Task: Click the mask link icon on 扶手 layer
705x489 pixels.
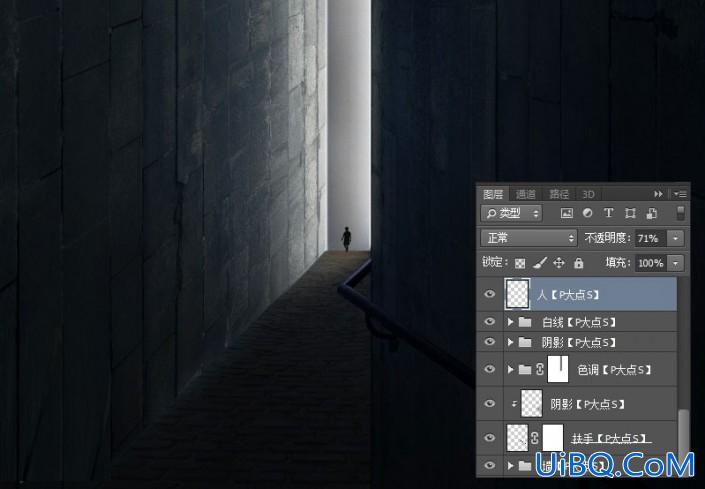Action: [x=535, y=438]
